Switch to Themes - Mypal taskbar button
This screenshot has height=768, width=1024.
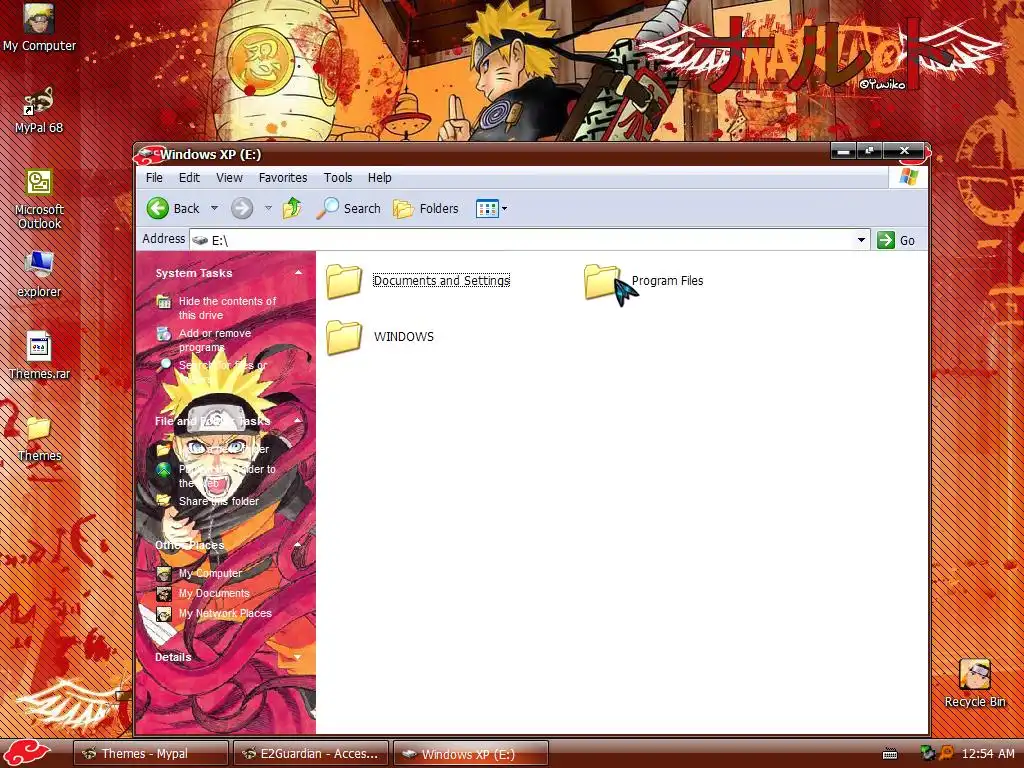tap(150, 754)
